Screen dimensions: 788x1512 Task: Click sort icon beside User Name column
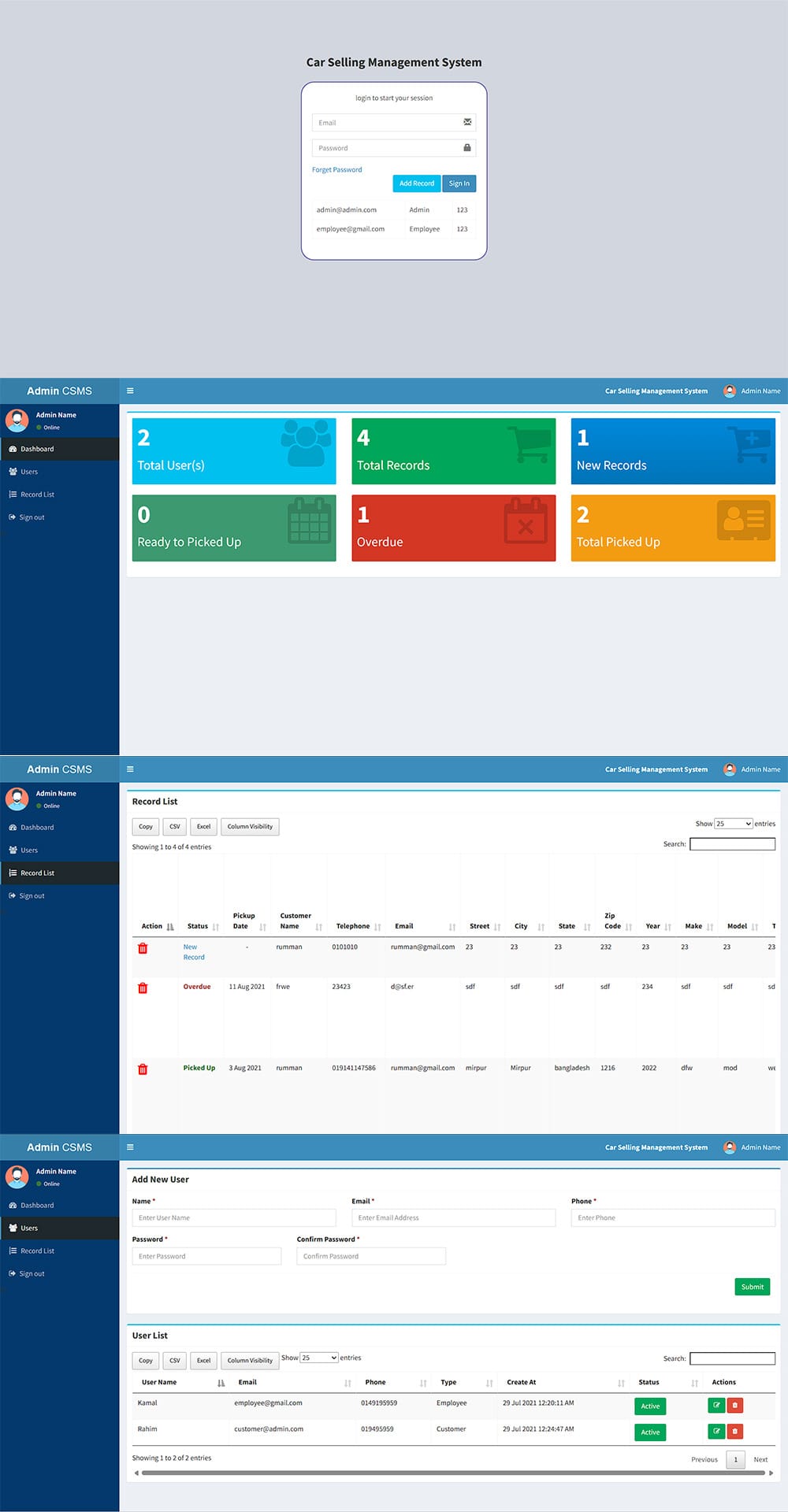221,1383
